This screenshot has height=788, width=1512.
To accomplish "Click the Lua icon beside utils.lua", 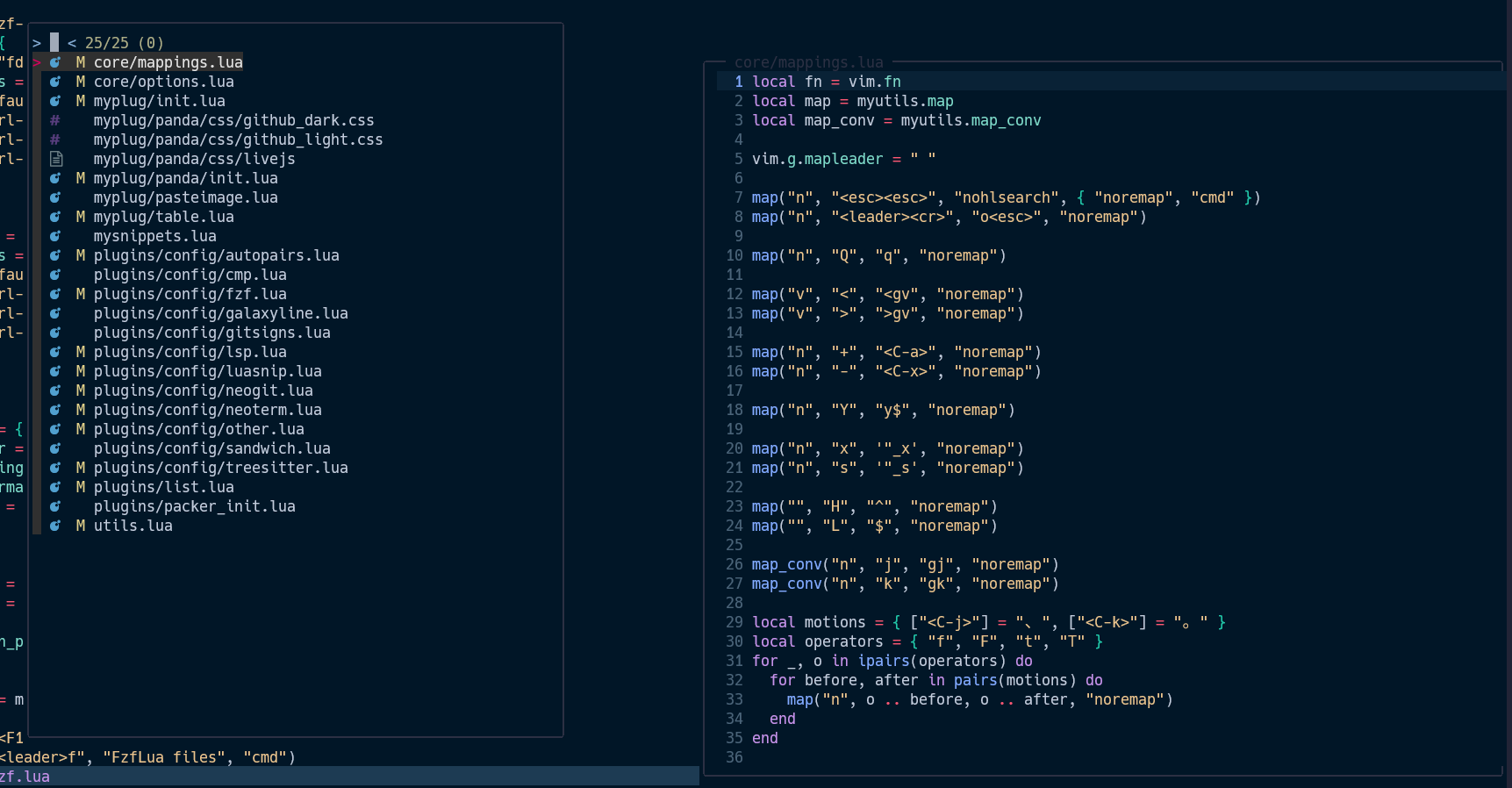I will 55,526.
